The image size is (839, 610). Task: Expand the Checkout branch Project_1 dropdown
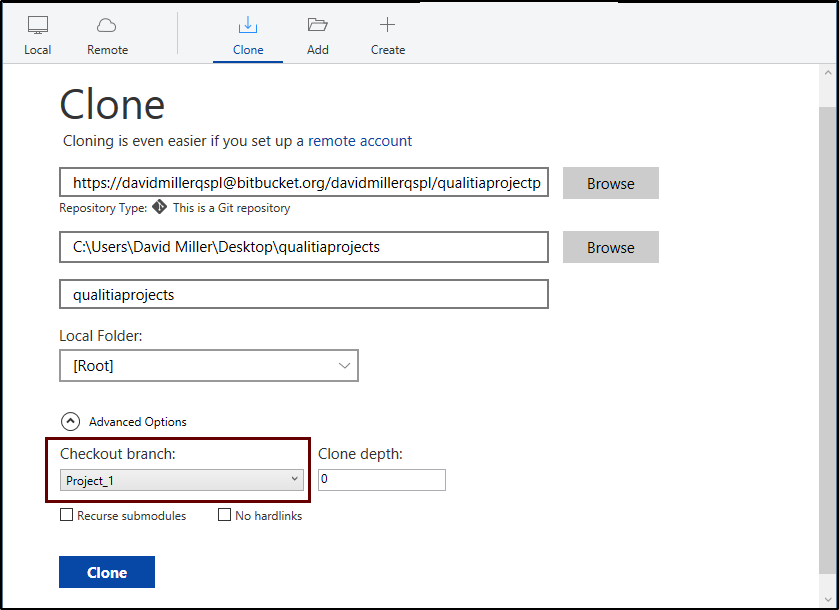[x=181, y=481]
